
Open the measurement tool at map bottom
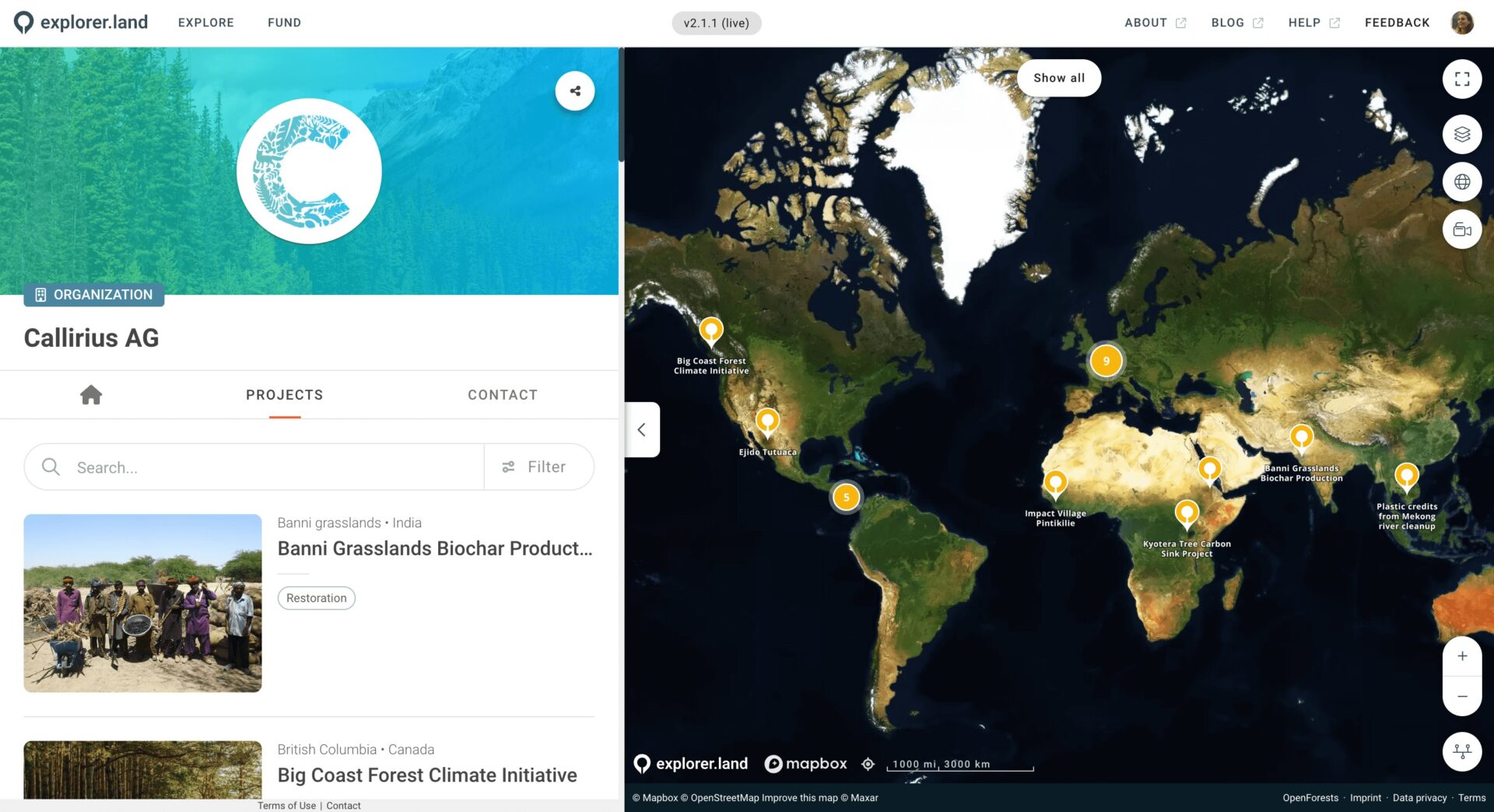(1462, 752)
